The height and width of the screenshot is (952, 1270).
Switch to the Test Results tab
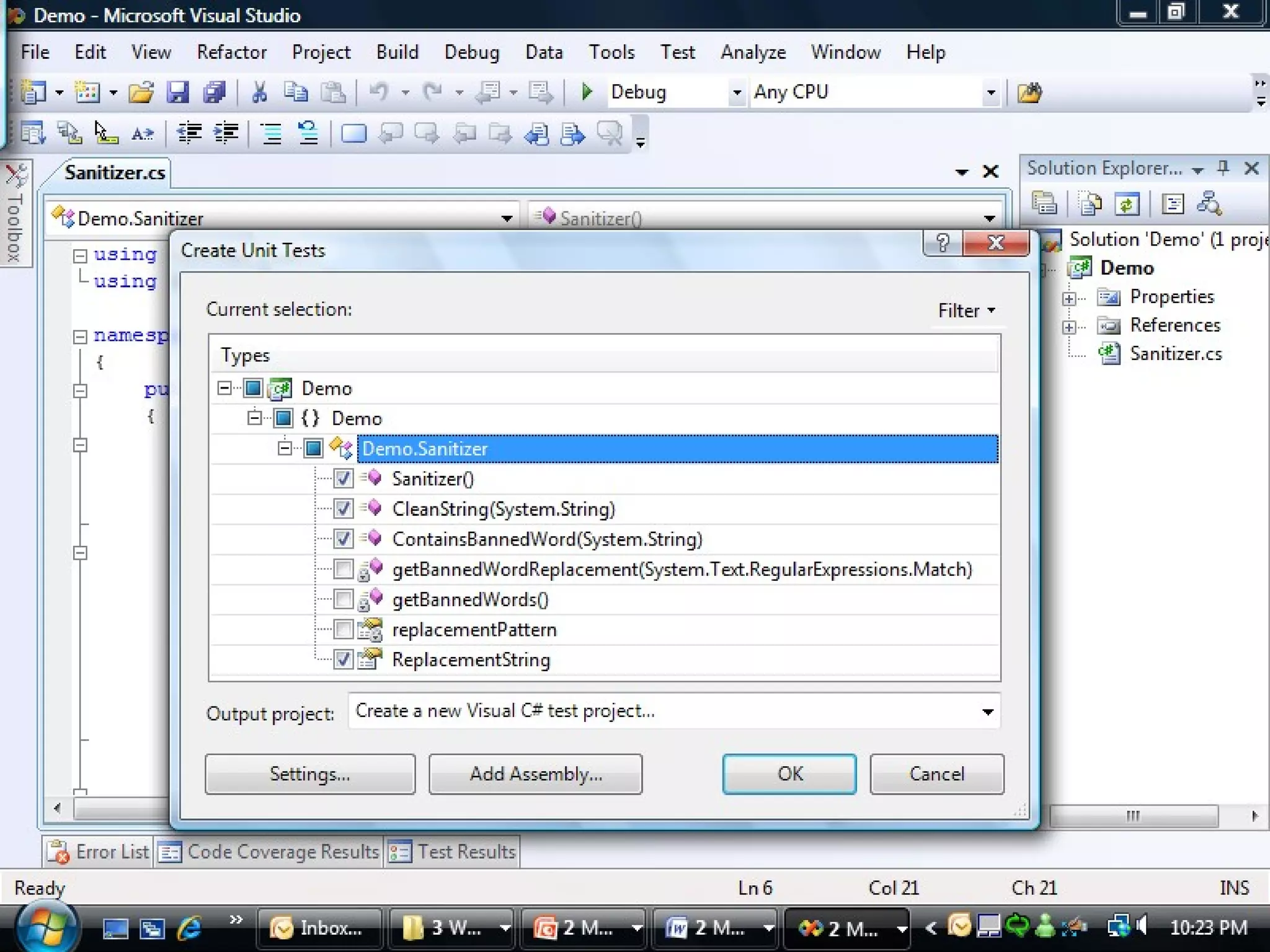453,852
